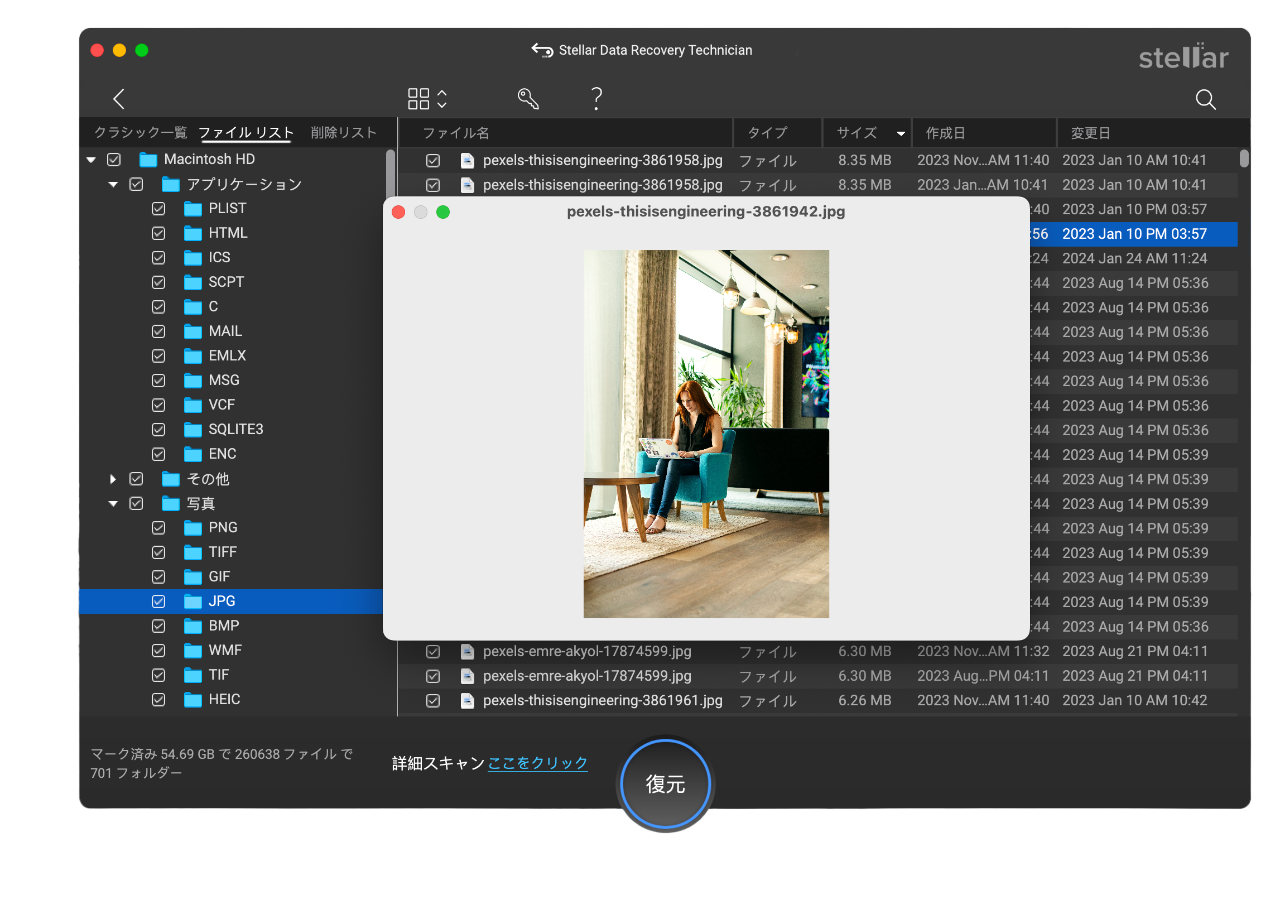This screenshot has height=898, width=1280.
Task: Select the SCPT folder icon
Action: tap(193, 282)
